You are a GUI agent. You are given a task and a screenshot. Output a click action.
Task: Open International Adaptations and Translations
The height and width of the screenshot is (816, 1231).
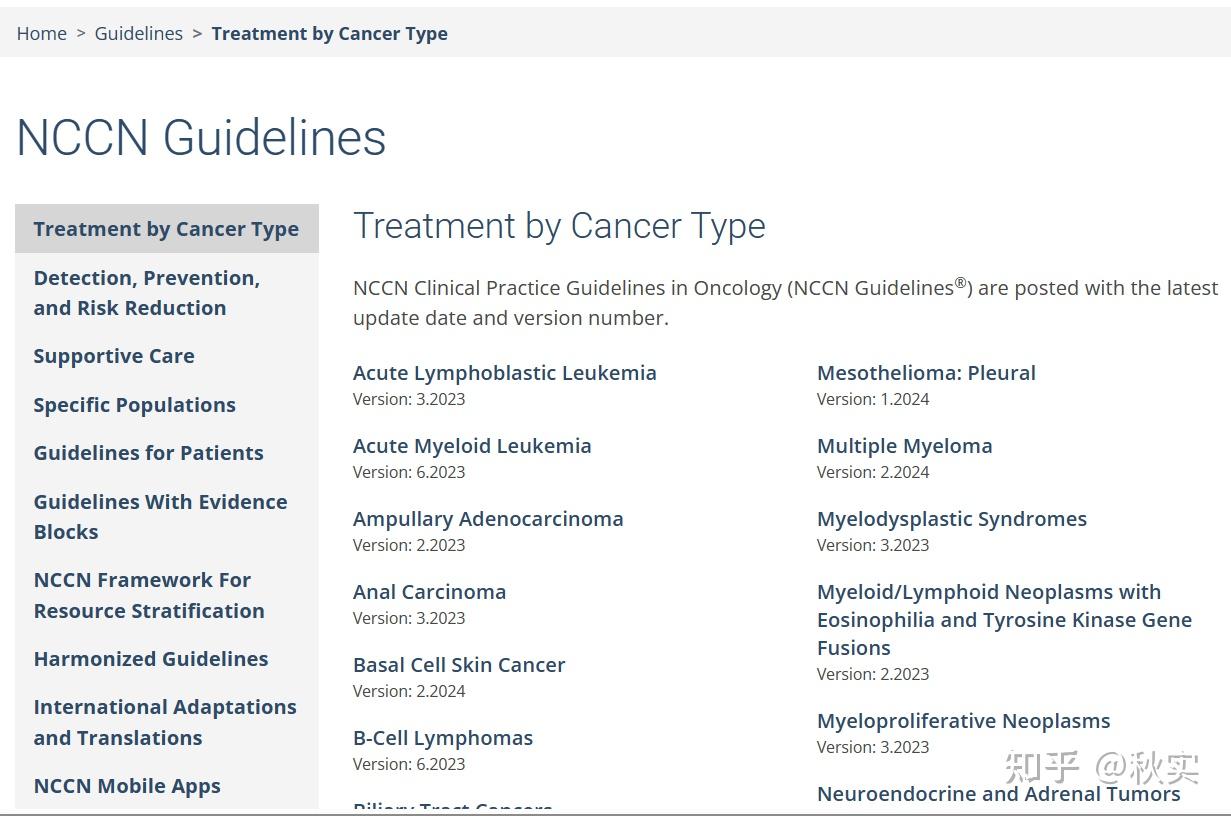point(165,722)
